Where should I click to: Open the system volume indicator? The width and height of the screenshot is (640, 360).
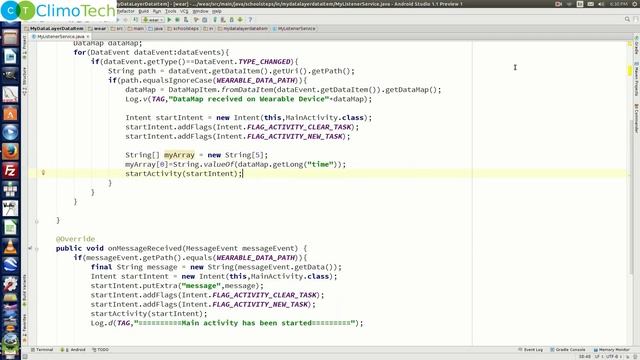601,4
